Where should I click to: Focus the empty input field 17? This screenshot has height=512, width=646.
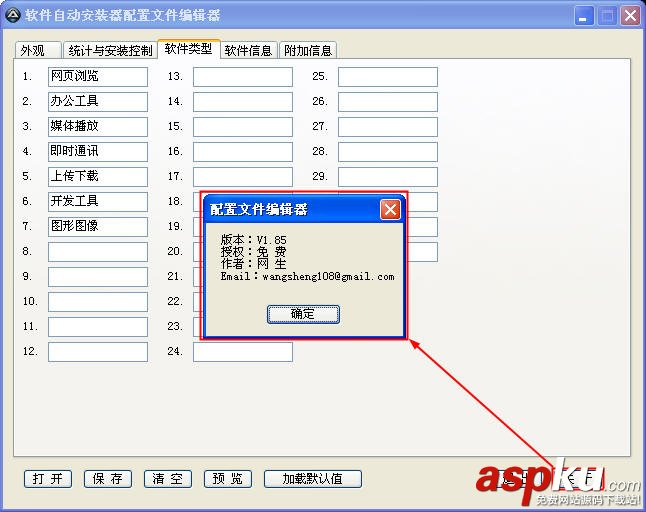(x=243, y=177)
